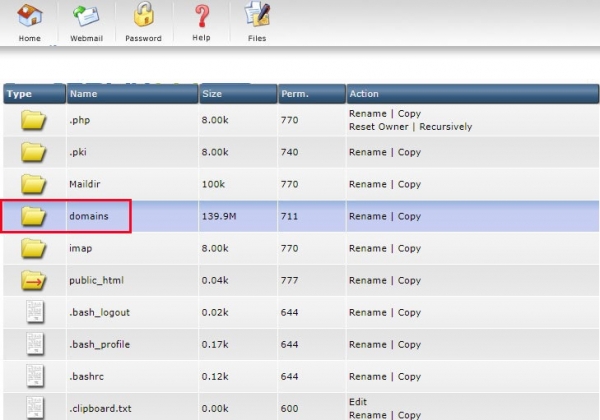Open the Files toolbar icon
Viewport: 600px width, 420px height.
click(257, 18)
